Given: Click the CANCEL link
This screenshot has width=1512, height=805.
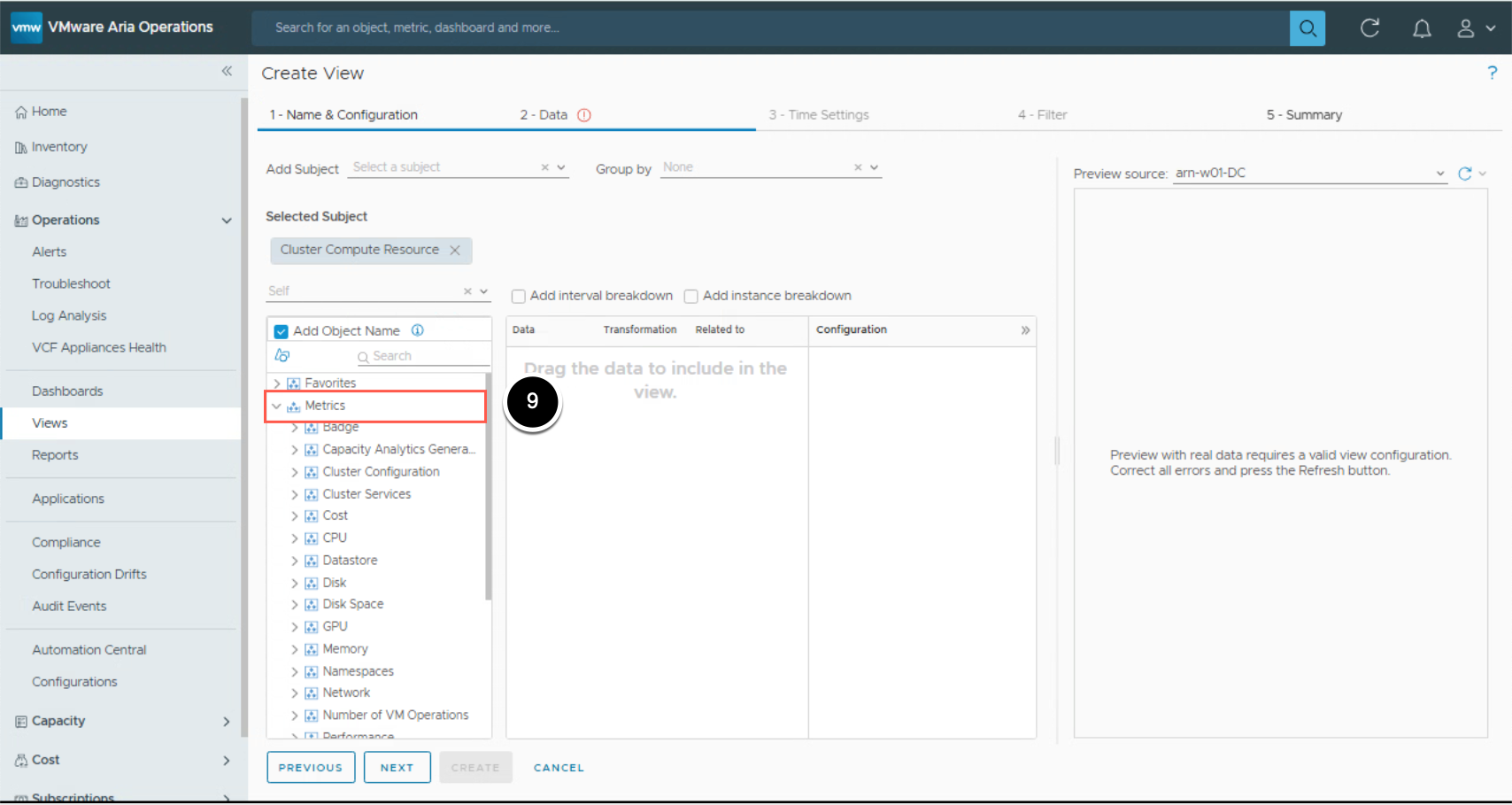Looking at the screenshot, I should [559, 768].
